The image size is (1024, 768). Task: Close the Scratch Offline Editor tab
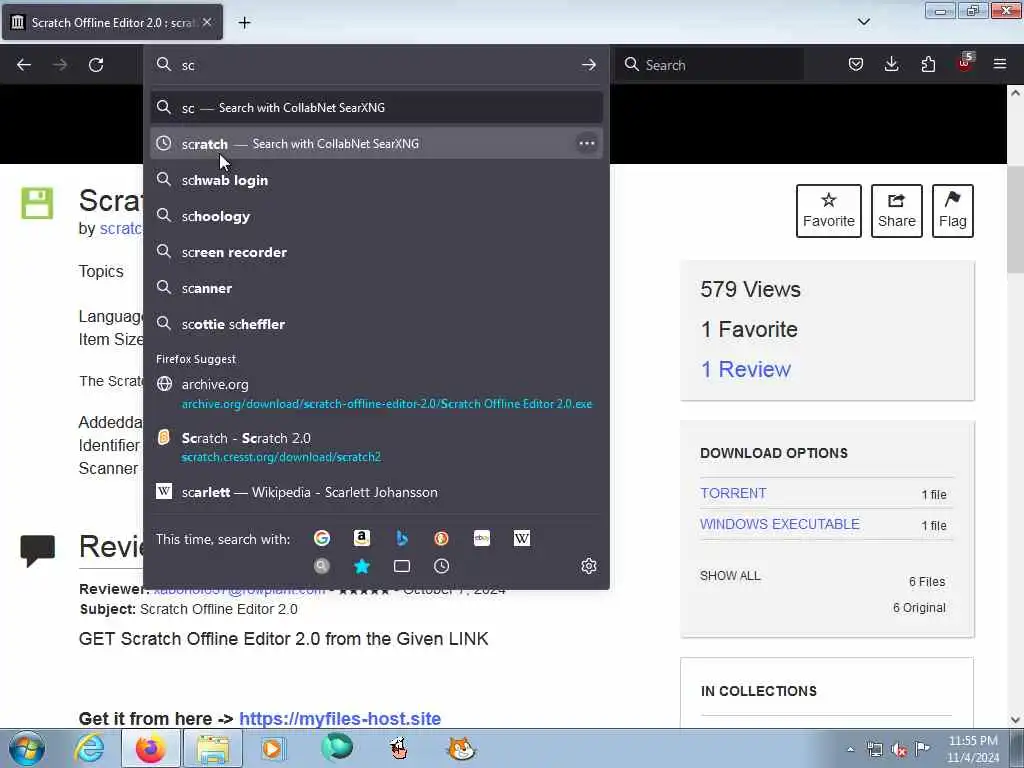(207, 22)
